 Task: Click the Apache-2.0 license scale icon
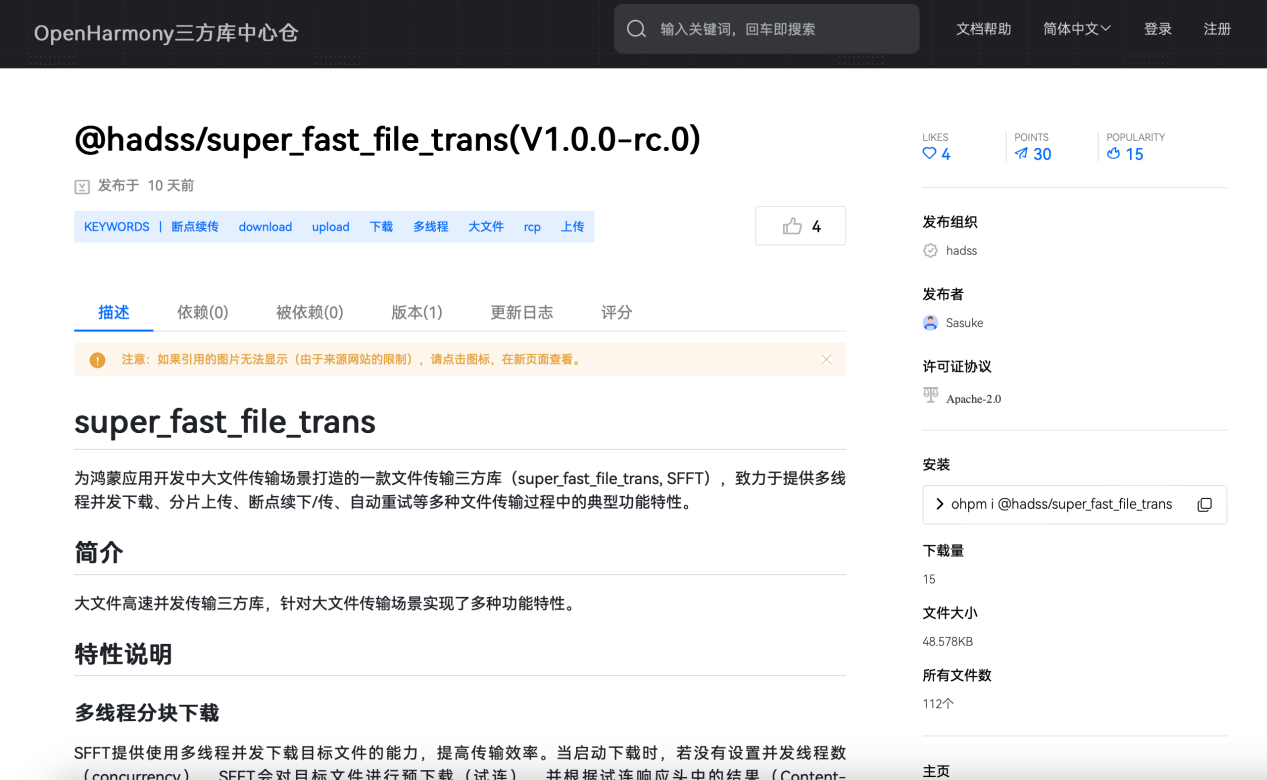click(930, 394)
